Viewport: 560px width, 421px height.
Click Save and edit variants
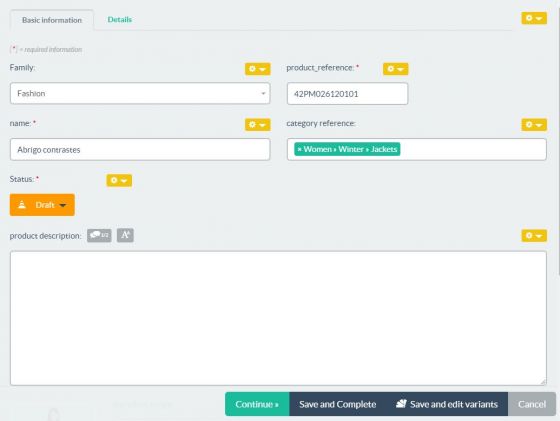pos(447,404)
